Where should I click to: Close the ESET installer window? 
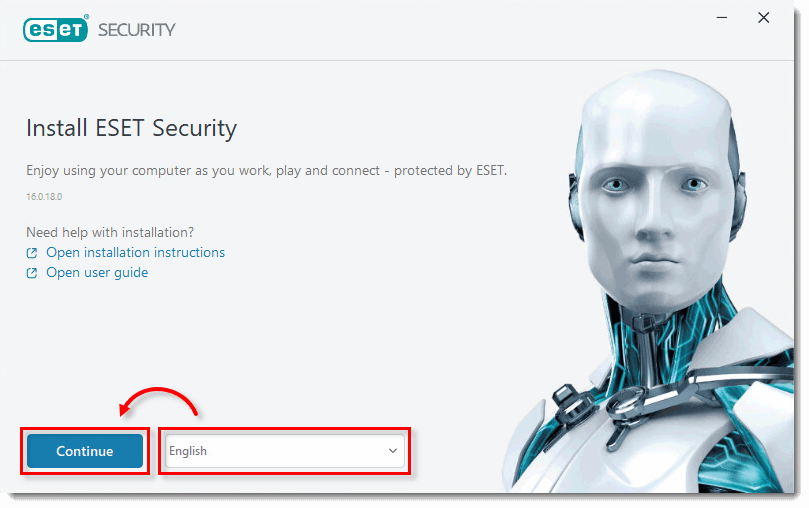coord(764,18)
